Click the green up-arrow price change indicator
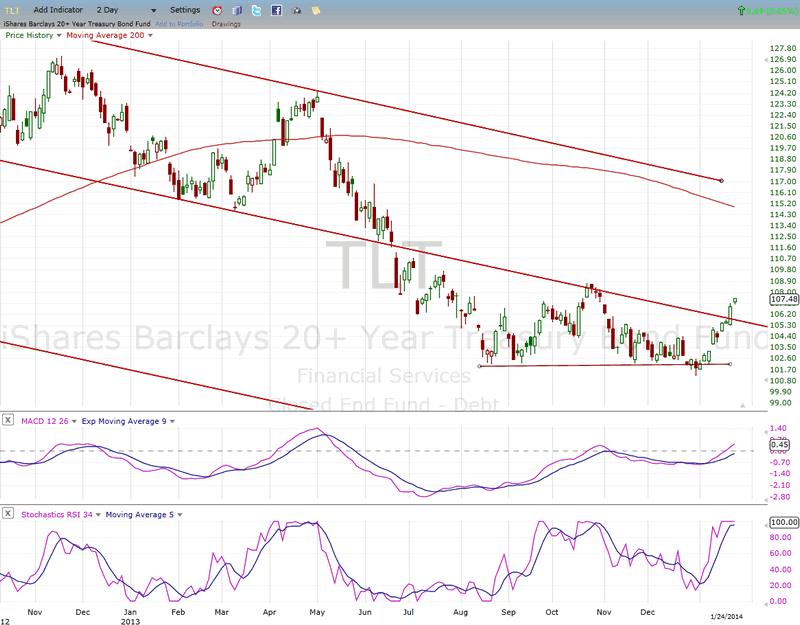800x625 pixels. click(x=740, y=10)
